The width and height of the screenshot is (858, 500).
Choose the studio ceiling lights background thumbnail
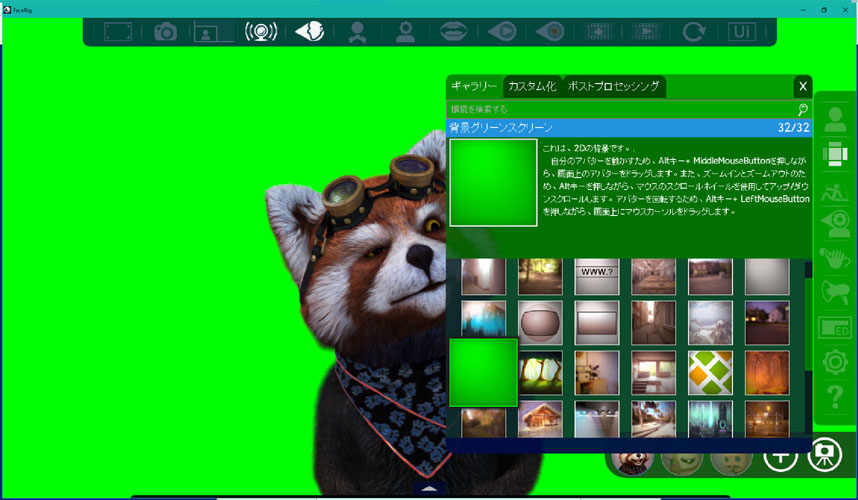596,419
